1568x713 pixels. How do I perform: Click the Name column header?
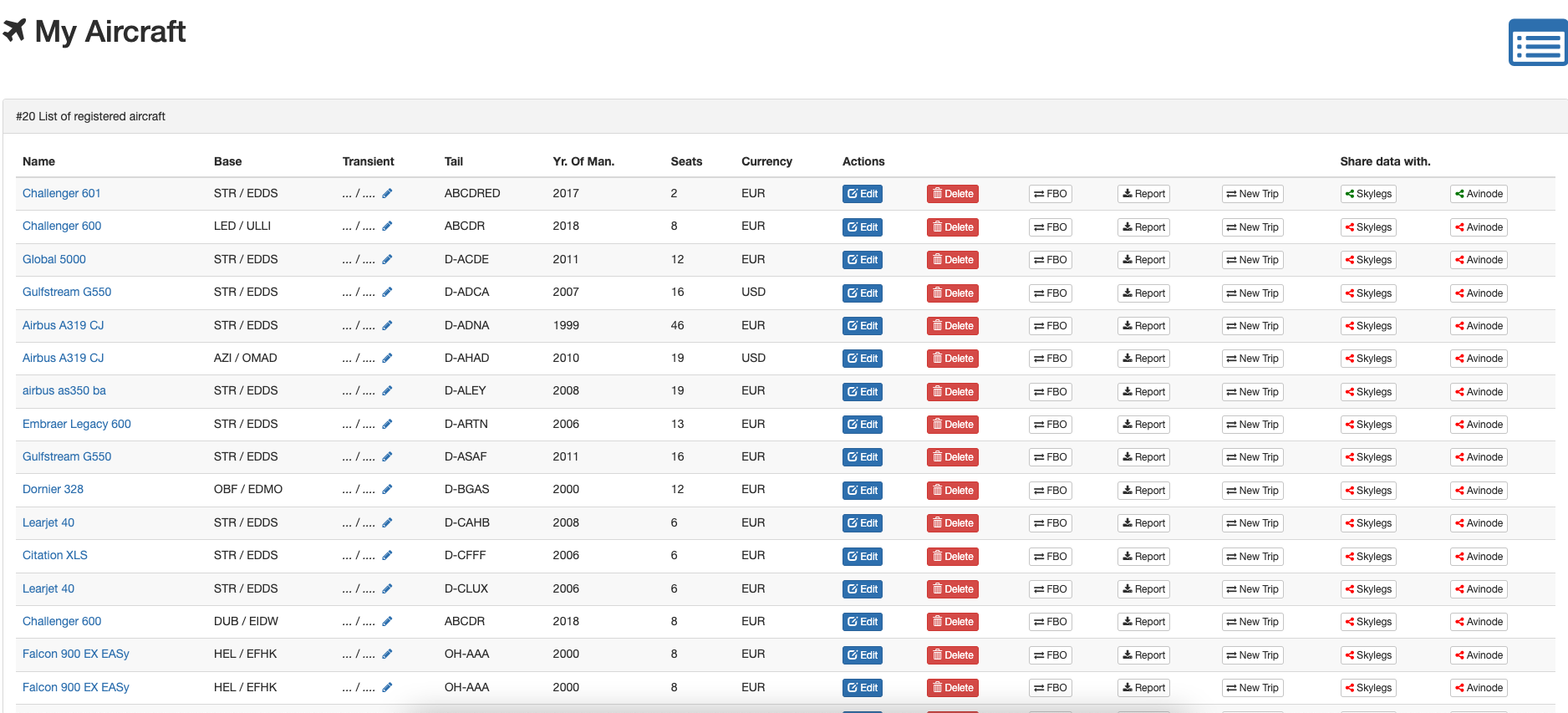38,161
